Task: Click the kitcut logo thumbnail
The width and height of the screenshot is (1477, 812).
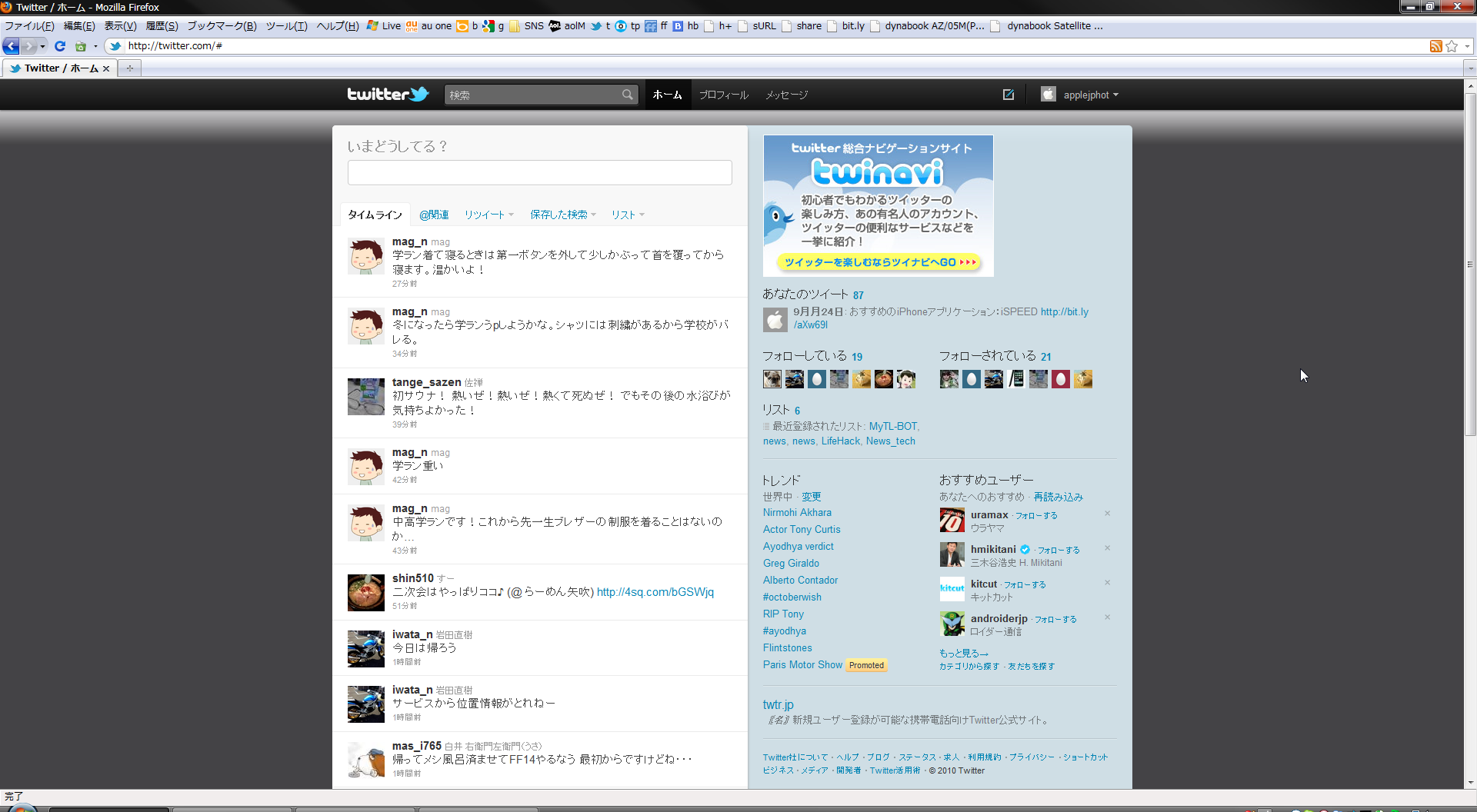Action: [952, 589]
